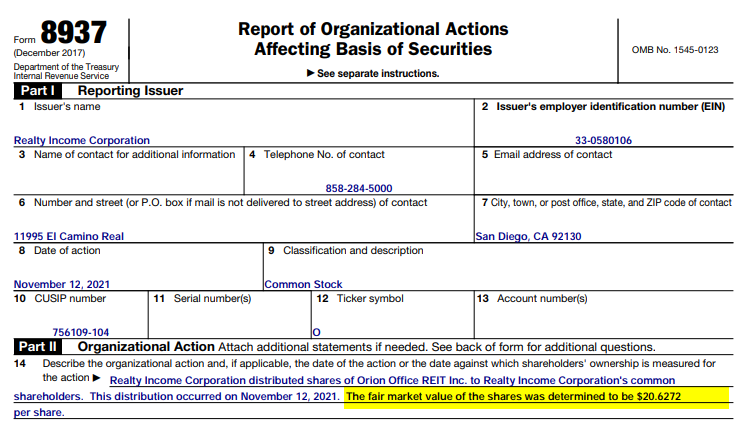Image resolution: width=736 pixels, height=433 pixels.
Task: Select the 'Common Stock' classification value
Action: click(303, 284)
